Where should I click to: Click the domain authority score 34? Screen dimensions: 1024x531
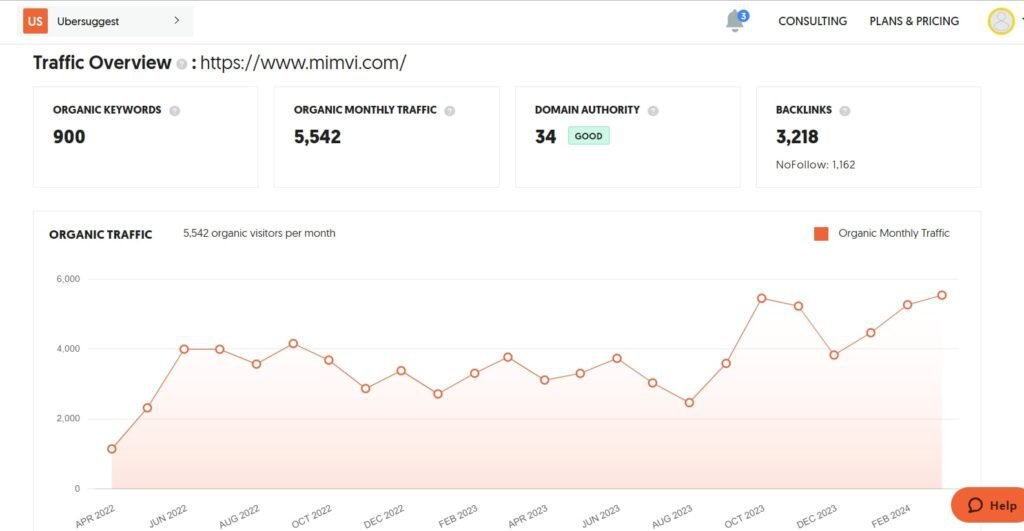tap(545, 137)
